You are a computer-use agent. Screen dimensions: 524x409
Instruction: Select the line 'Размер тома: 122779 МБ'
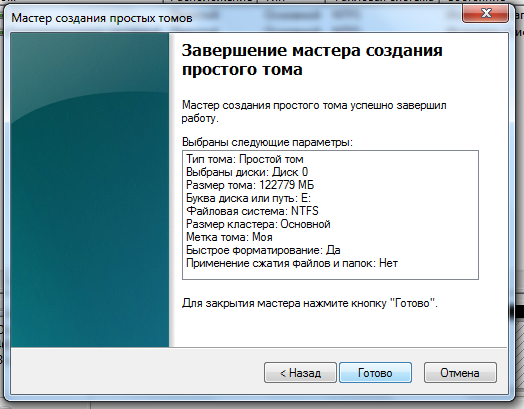click(x=250, y=185)
